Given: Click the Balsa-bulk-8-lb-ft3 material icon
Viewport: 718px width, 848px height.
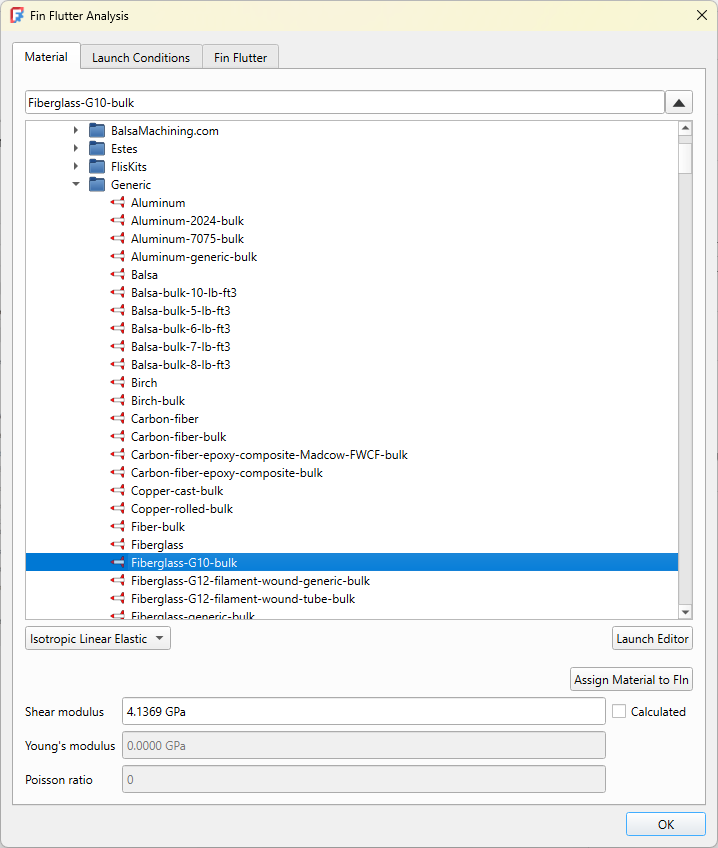Looking at the screenshot, I should pos(117,365).
